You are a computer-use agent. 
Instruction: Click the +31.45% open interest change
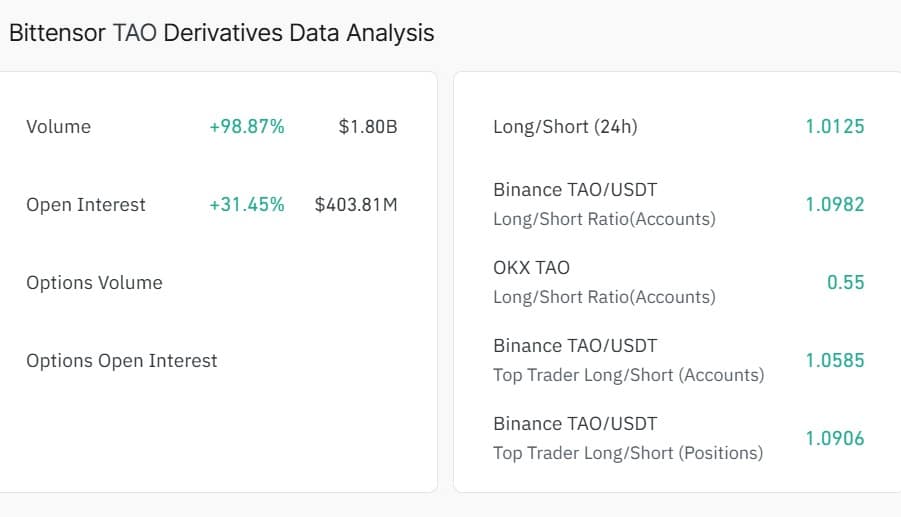point(246,205)
